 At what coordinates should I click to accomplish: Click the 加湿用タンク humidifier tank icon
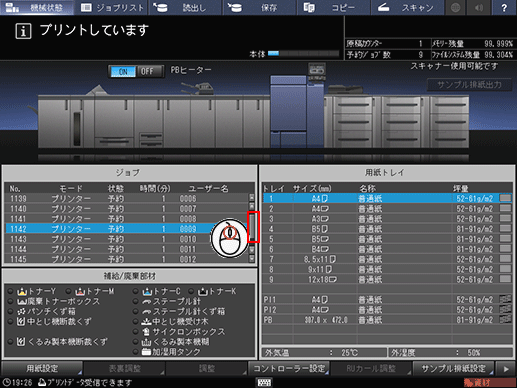click(146, 352)
